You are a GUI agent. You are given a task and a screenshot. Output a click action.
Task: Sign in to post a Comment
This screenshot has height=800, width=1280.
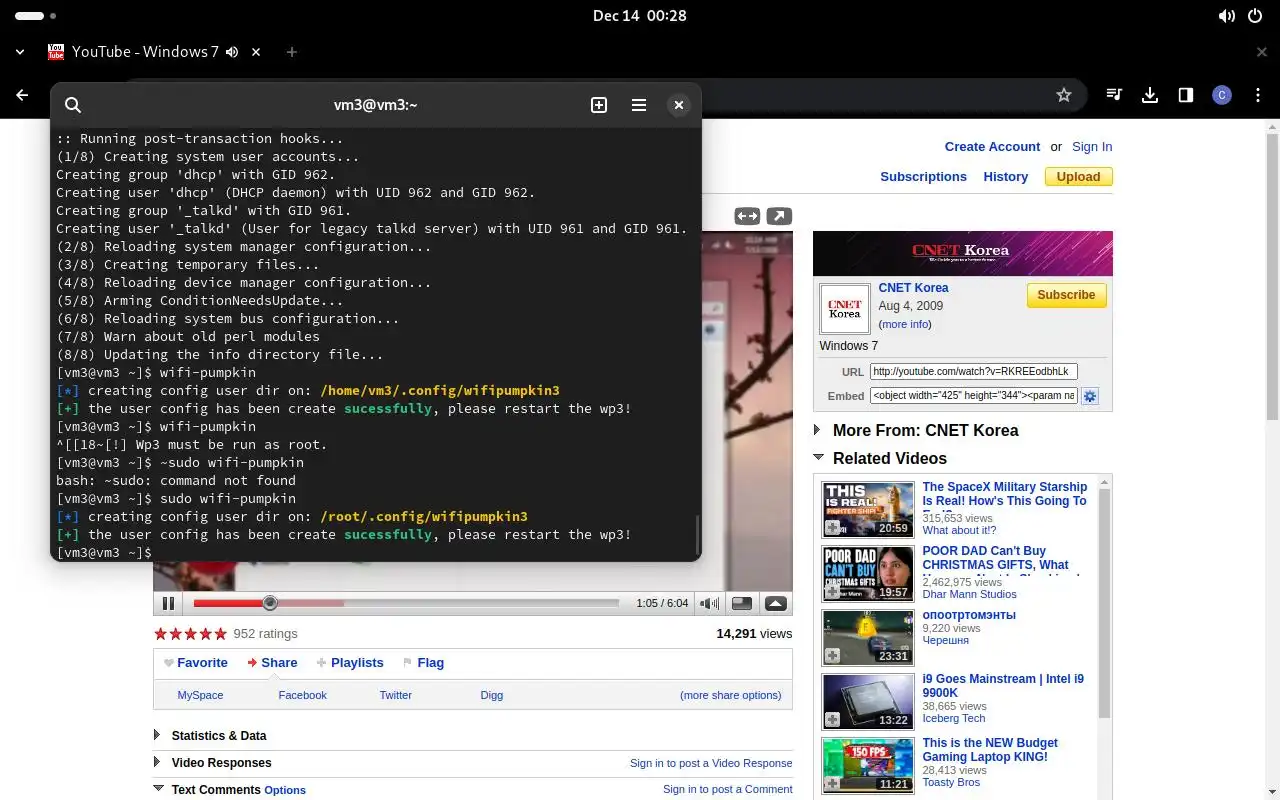point(727,789)
